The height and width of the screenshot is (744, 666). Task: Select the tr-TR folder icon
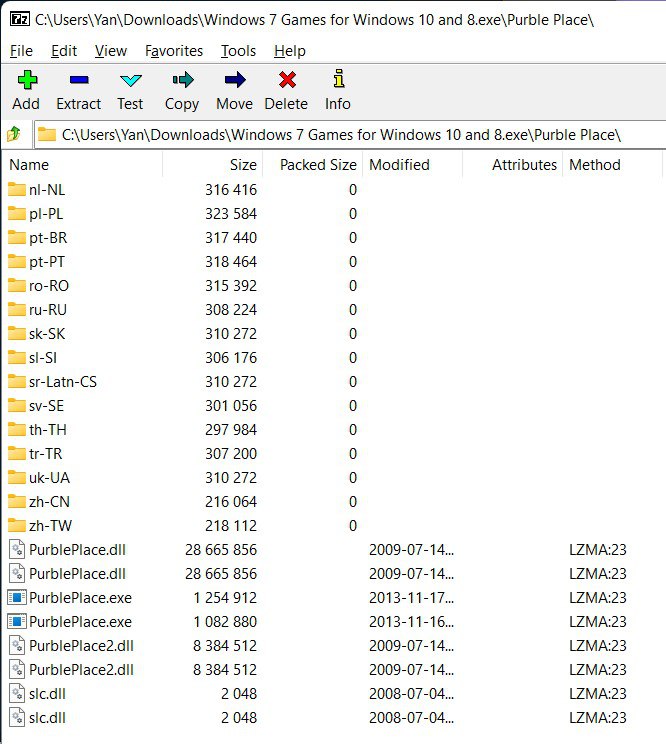17,454
